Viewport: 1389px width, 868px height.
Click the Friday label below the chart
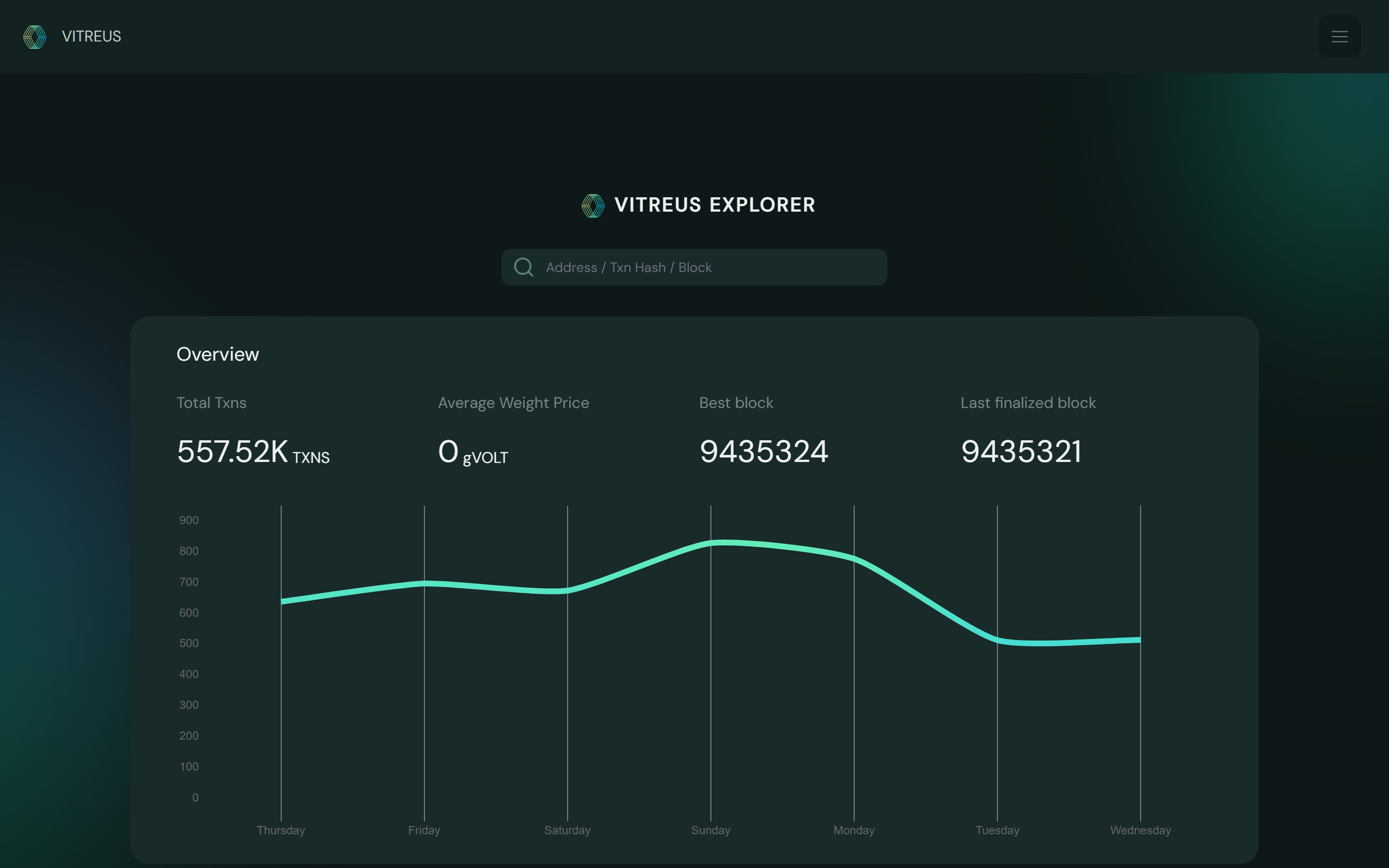coord(423,830)
